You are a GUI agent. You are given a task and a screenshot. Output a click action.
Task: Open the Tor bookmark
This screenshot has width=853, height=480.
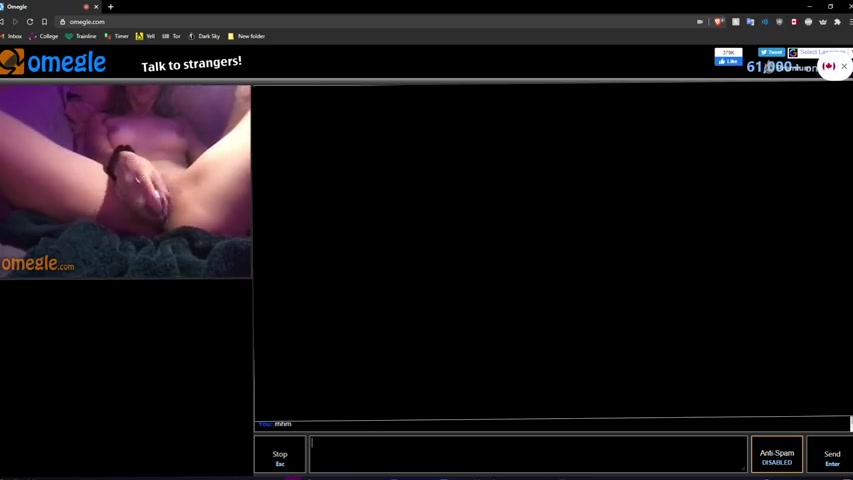[171, 36]
